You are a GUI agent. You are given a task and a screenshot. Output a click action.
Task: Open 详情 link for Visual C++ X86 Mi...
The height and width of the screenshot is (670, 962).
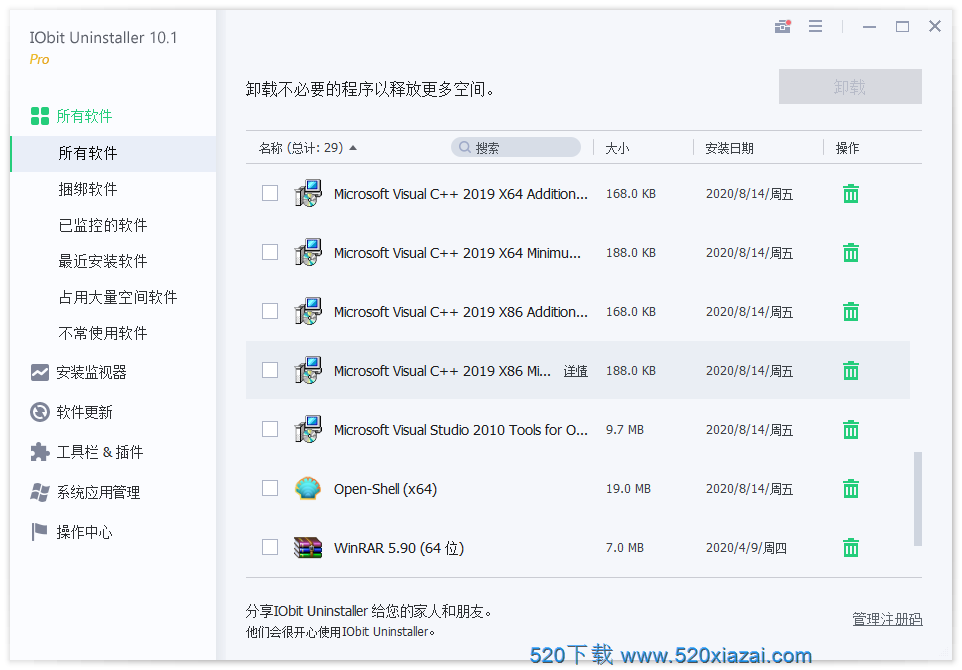pos(575,371)
